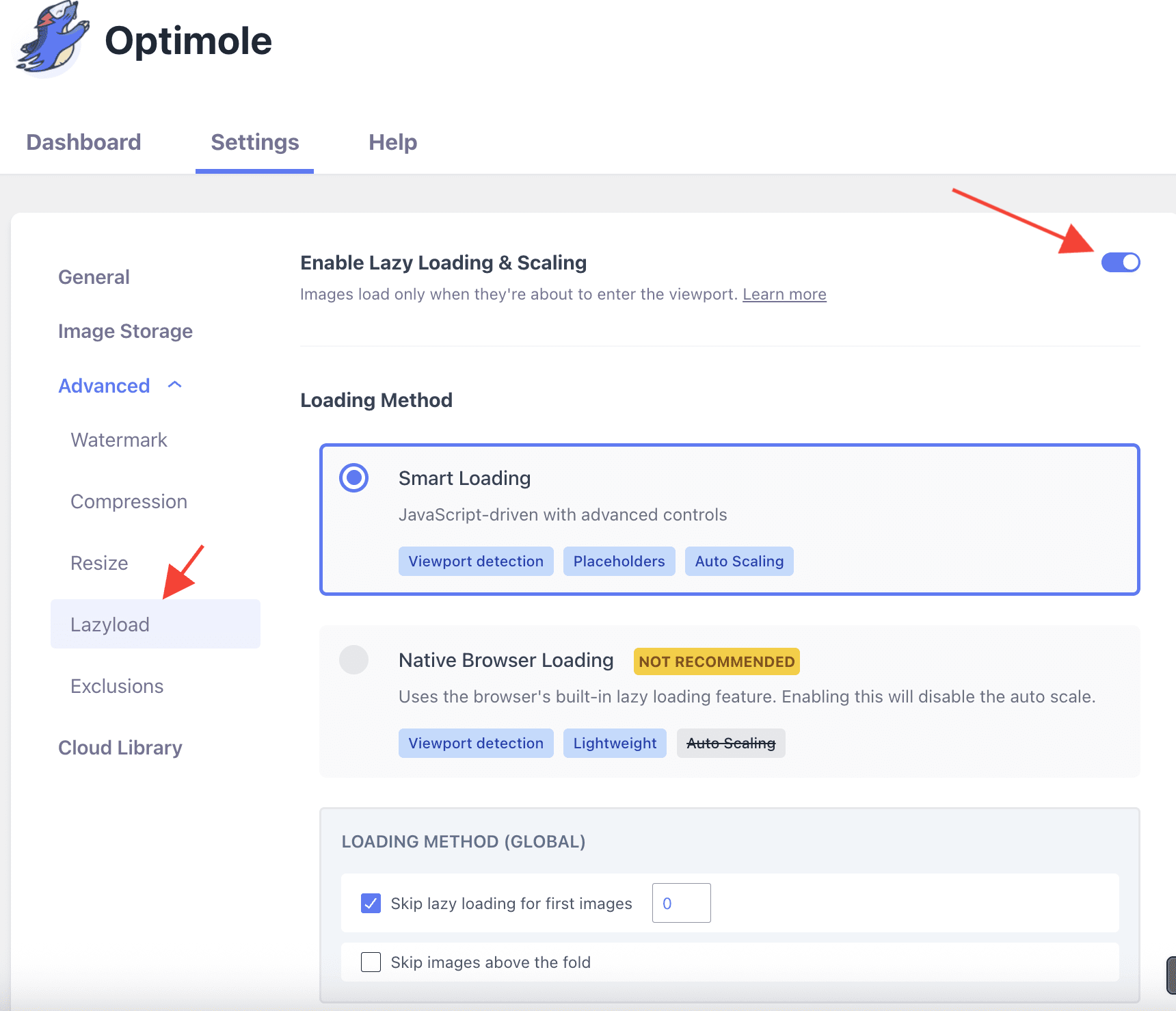Select the Smart Loading radio button
This screenshot has width=1176, height=1011.
point(354,478)
